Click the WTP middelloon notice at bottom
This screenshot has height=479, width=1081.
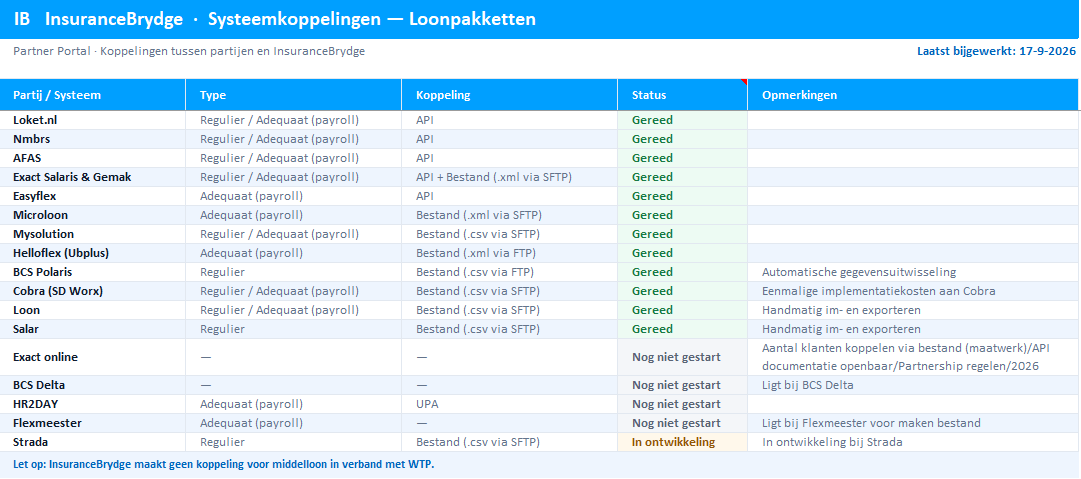[223, 464]
